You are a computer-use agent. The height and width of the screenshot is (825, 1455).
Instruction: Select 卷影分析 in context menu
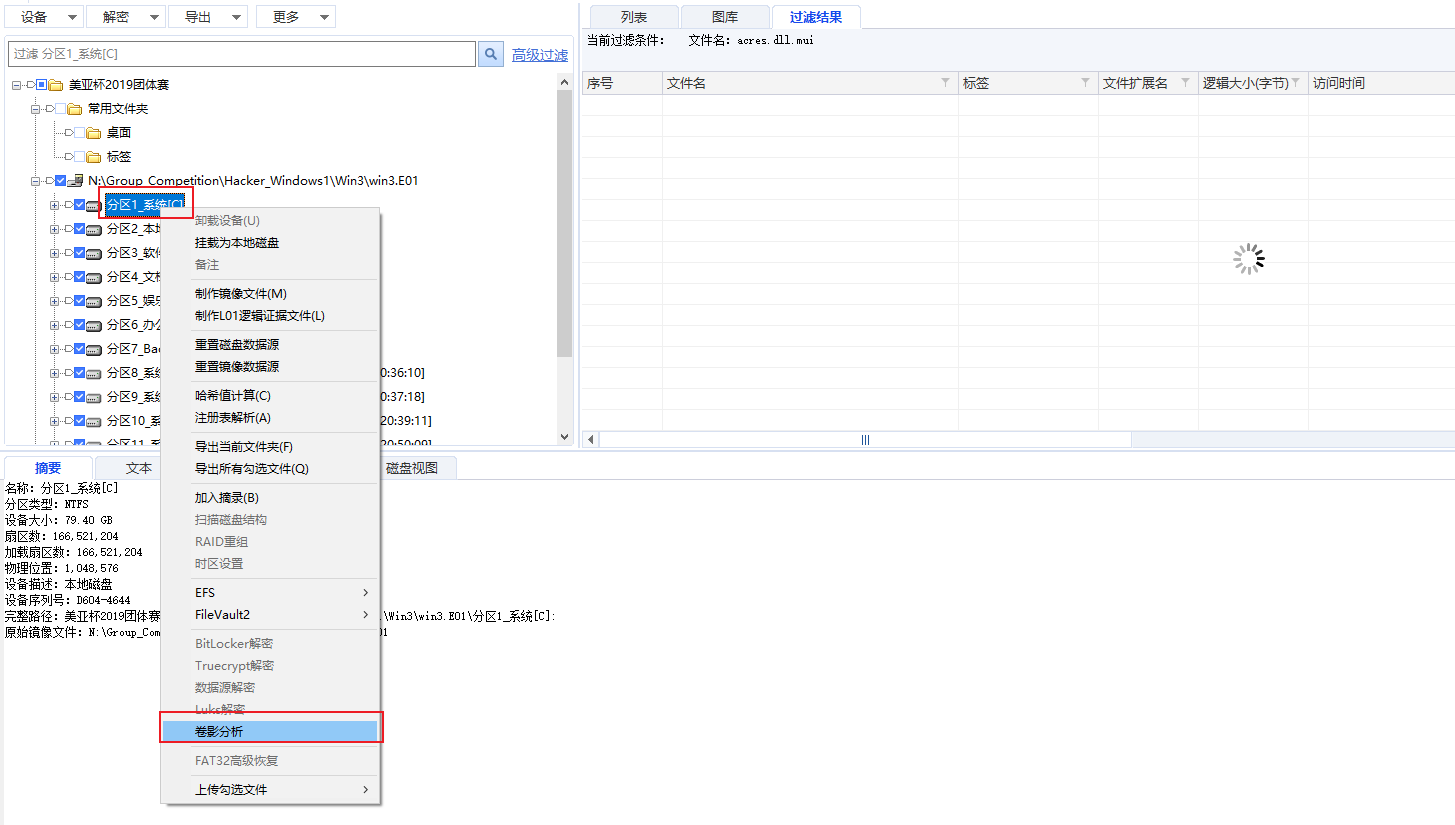click(270, 732)
